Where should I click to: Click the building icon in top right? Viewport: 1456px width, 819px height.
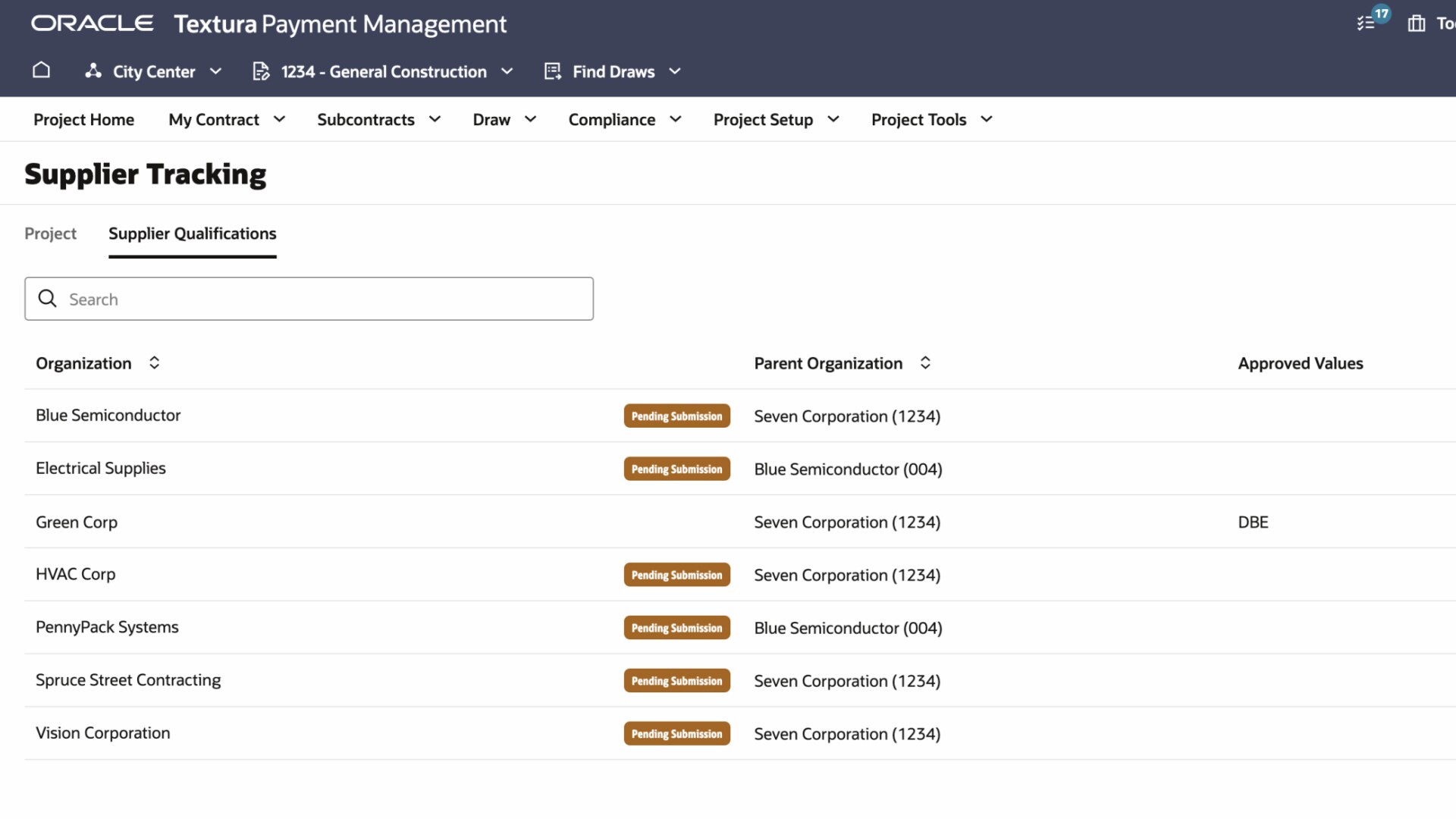pyautogui.click(x=1416, y=24)
